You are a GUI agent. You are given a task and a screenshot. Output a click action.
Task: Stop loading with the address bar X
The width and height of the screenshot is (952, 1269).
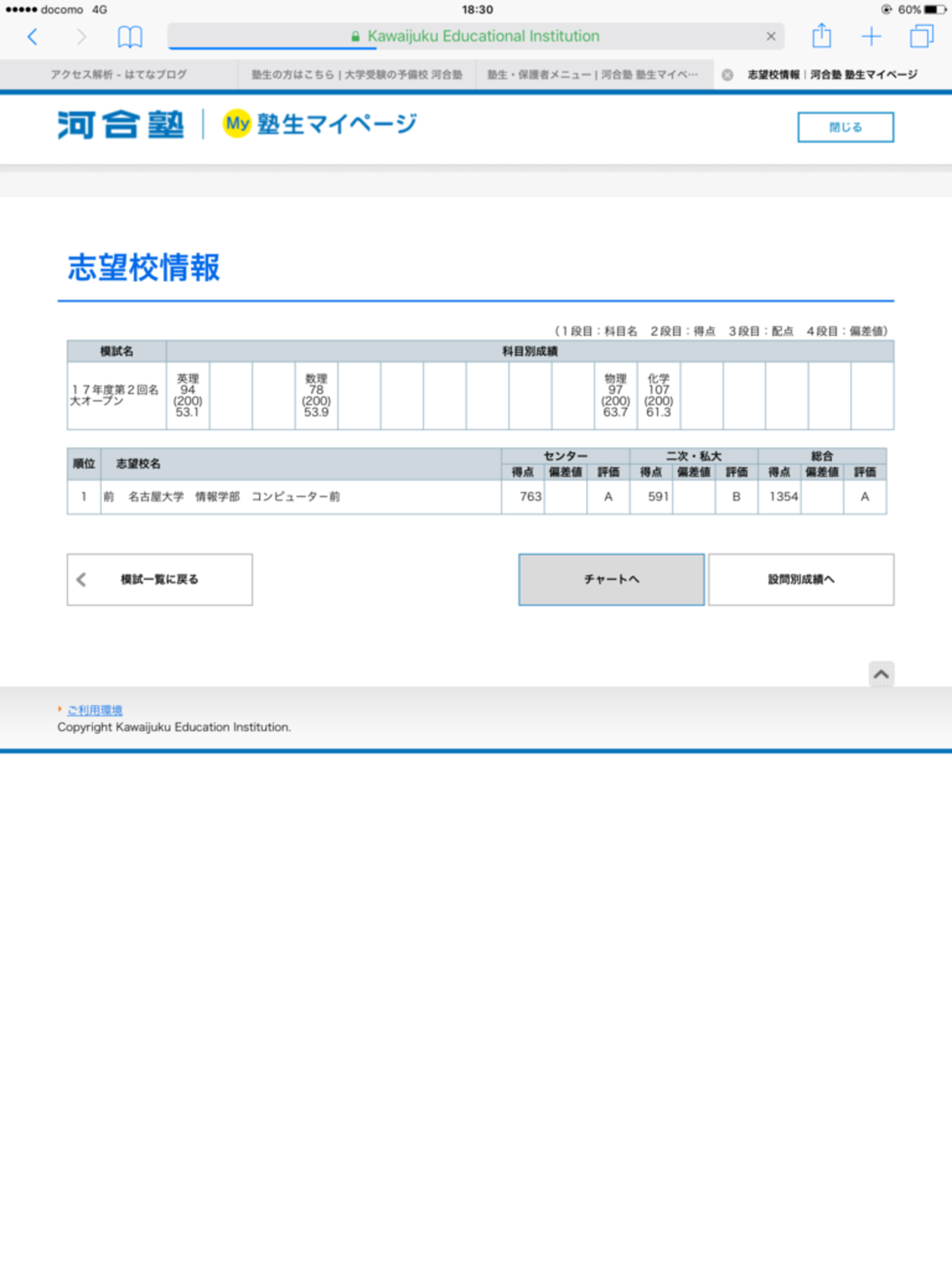point(771,36)
